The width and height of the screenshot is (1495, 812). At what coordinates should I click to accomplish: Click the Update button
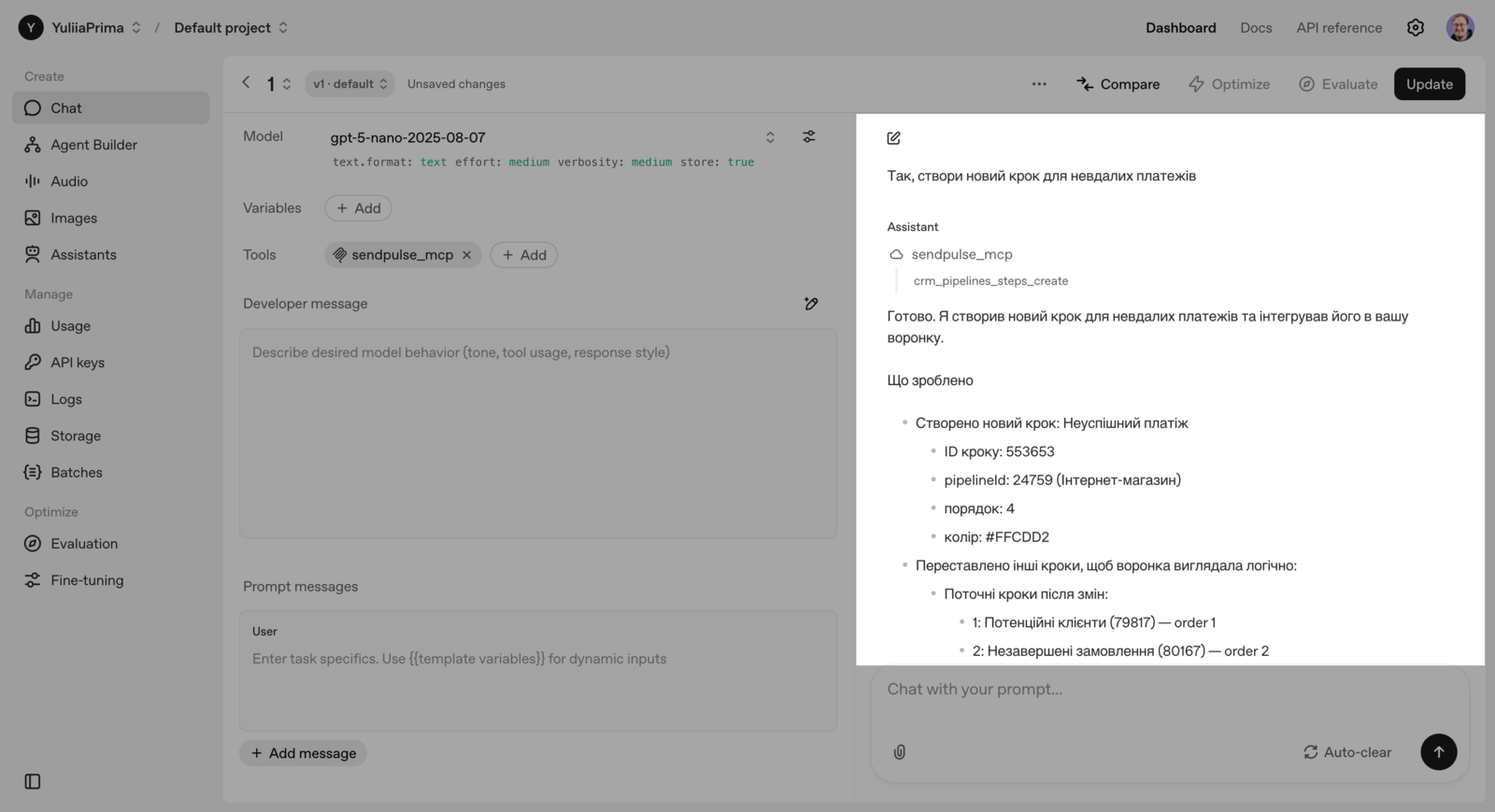[1429, 84]
